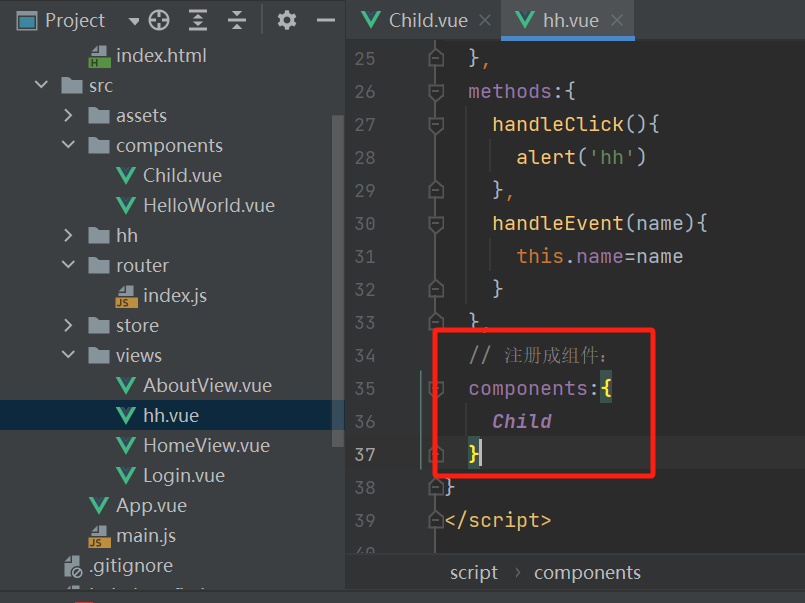Click the assets folder icon
The height and width of the screenshot is (603, 805).
pyautogui.click(x=99, y=115)
